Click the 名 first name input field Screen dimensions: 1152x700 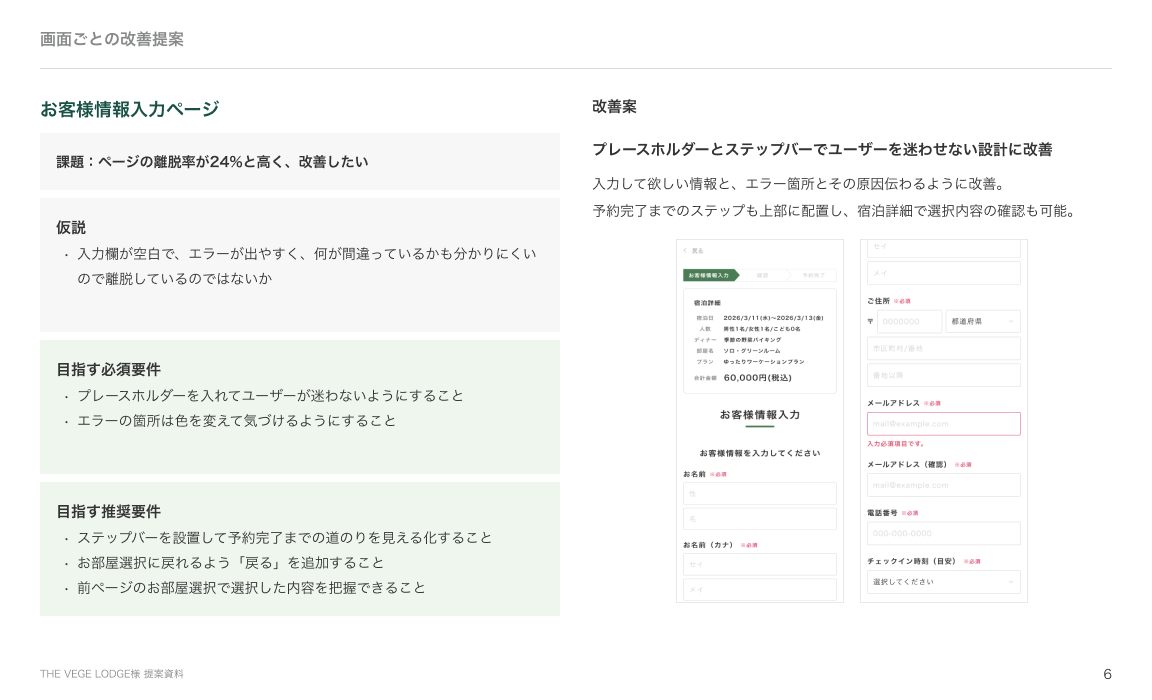coord(759,519)
